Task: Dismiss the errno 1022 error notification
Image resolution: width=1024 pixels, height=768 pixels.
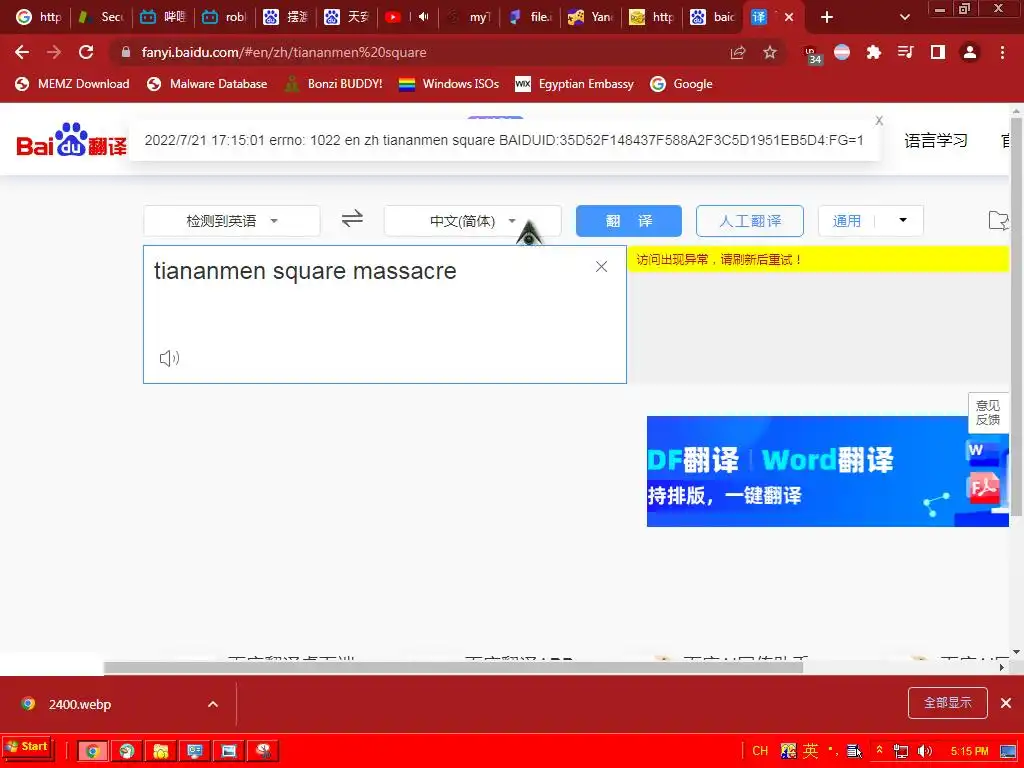Action: click(x=879, y=121)
